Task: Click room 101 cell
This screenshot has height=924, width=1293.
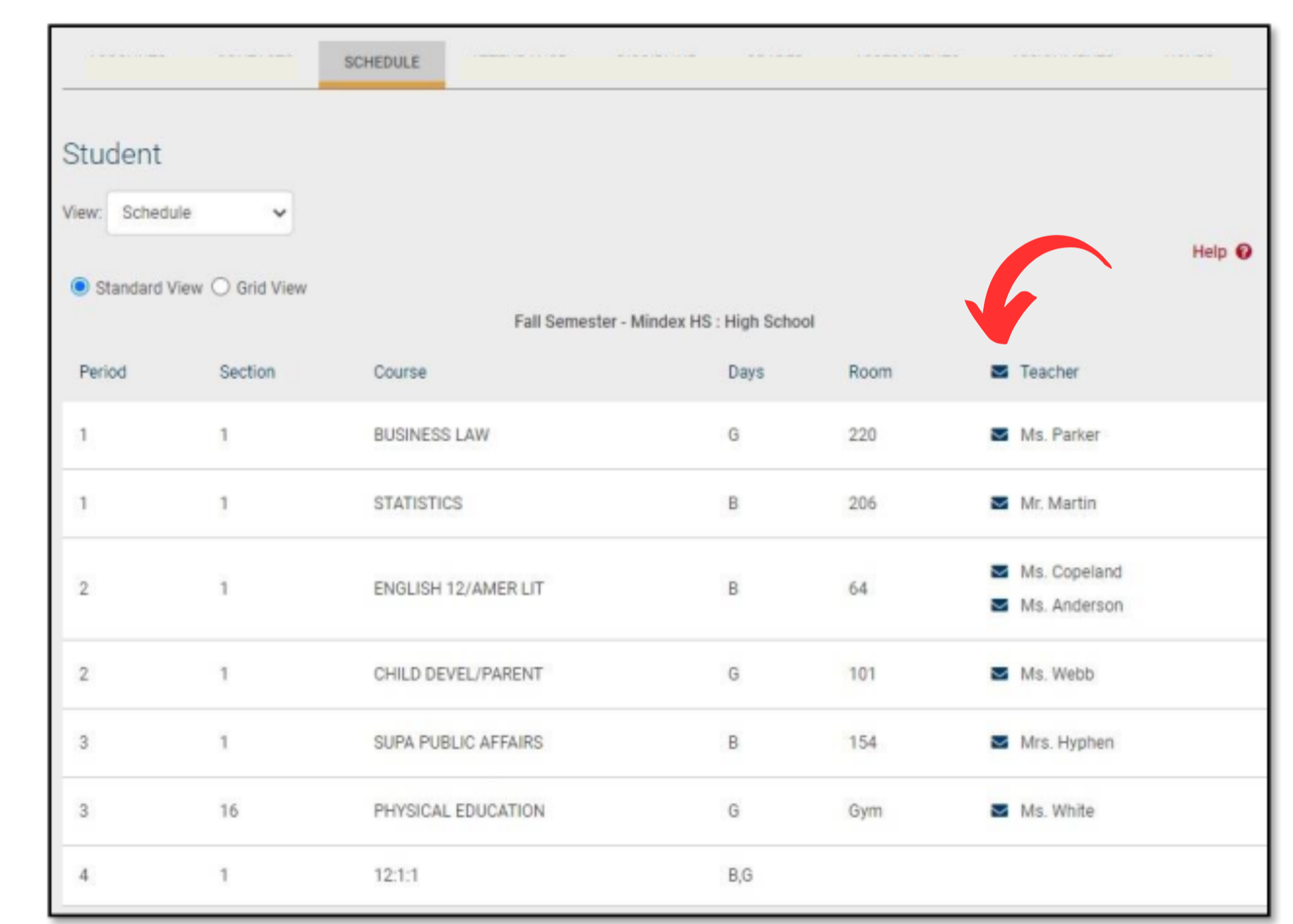Action: 862,674
